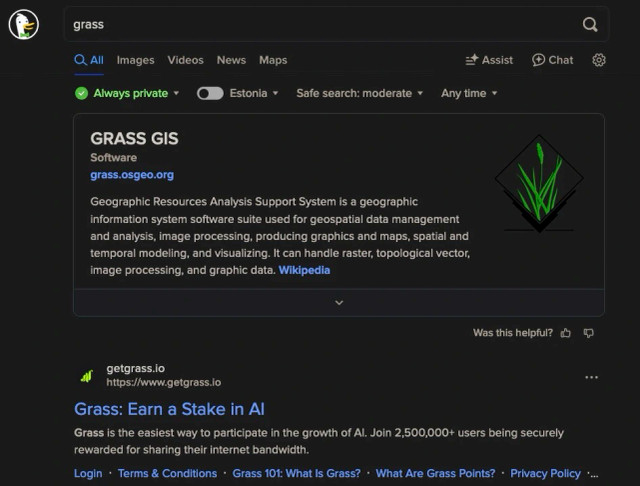Image resolution: width=640 pixels, height=486 pixels.
Task: Click the getgrass.io site name
Action: click(136, 368)
